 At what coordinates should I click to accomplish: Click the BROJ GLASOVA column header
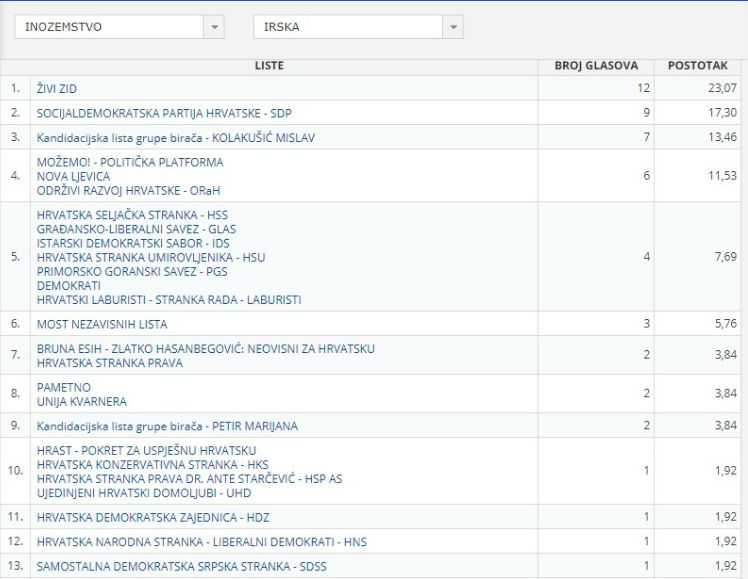pos(596,66)
